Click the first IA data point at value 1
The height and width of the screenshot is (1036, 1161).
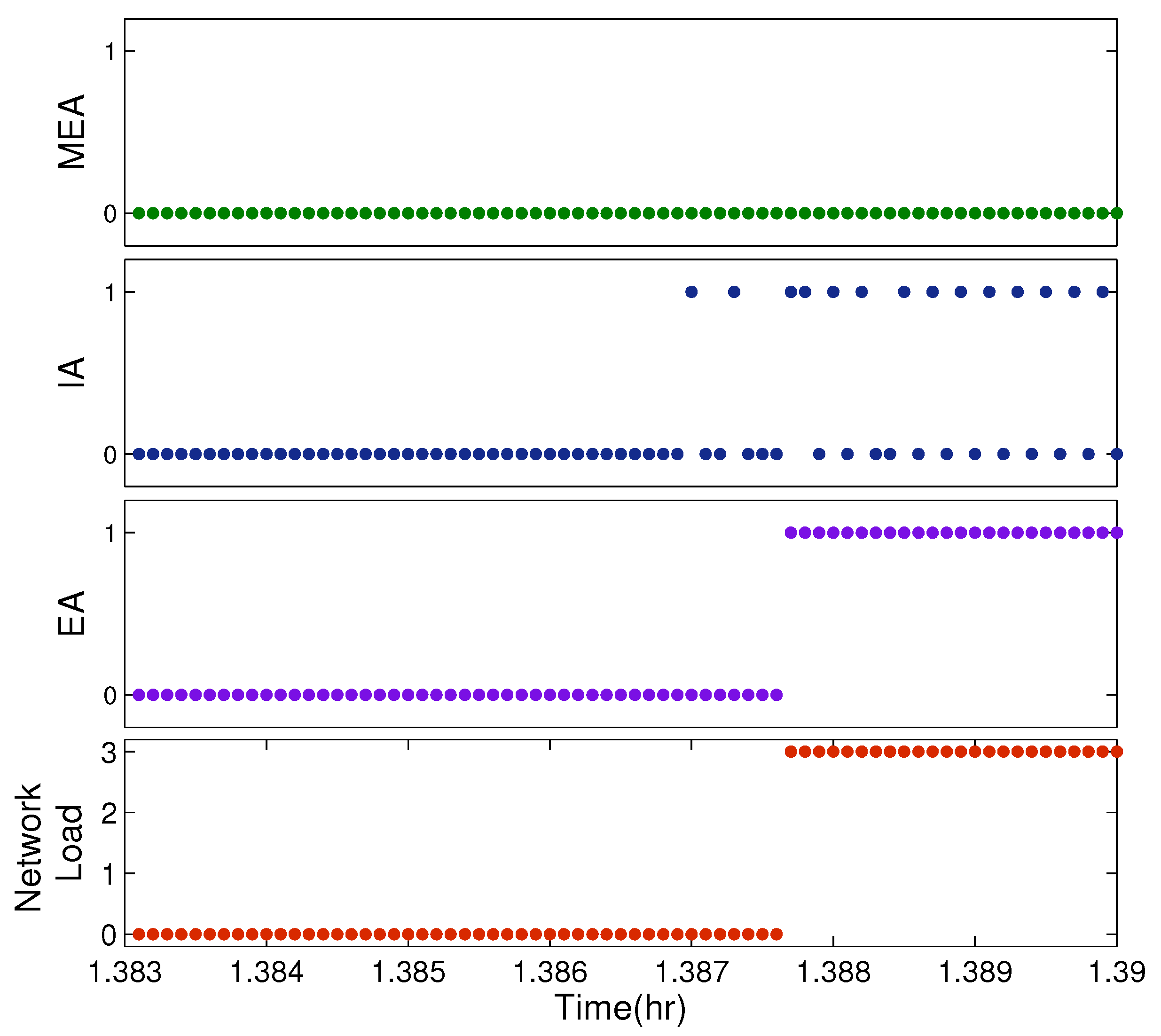(691, 292)
